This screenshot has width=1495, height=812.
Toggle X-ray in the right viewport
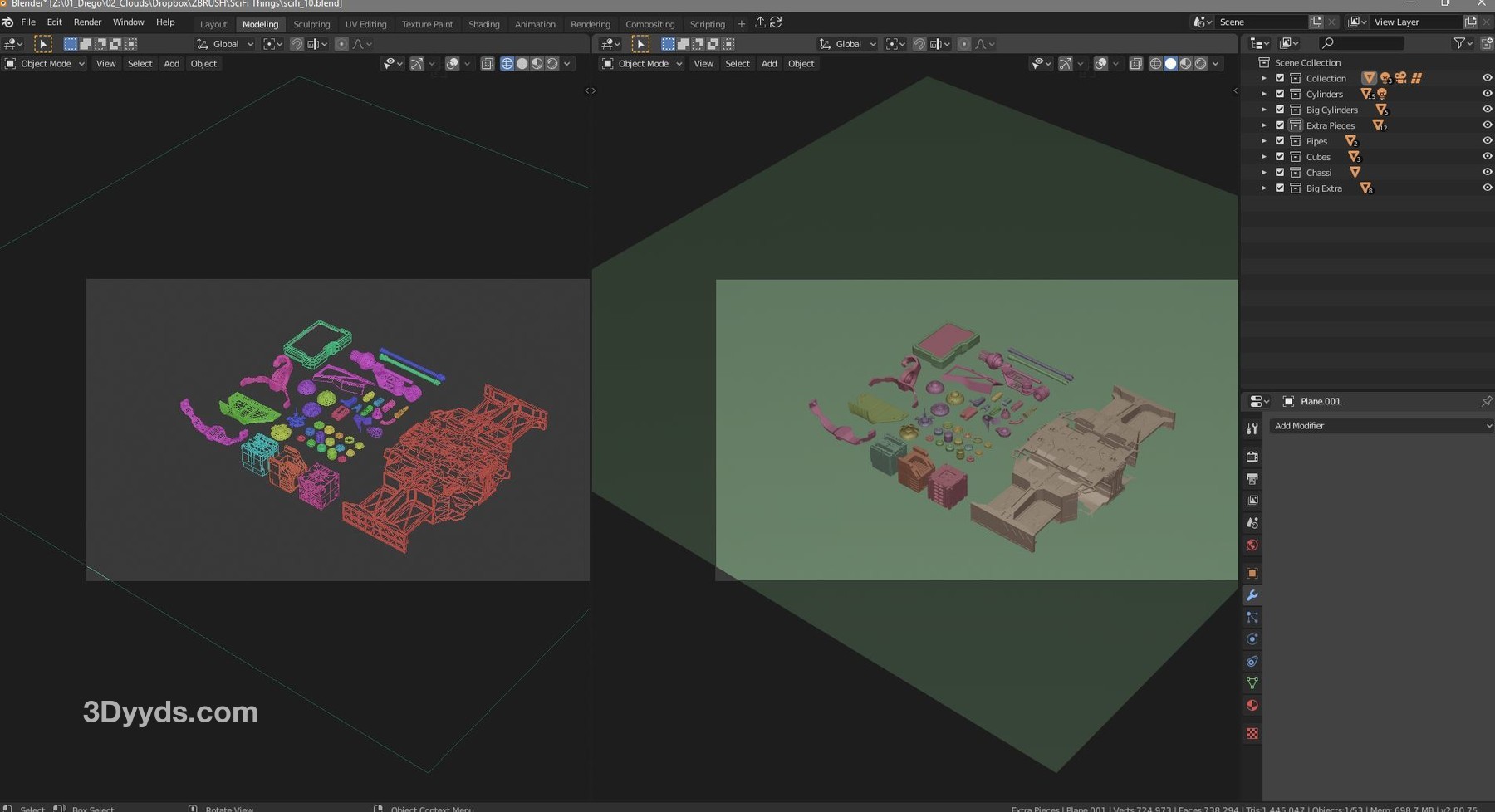point(1135,64)
